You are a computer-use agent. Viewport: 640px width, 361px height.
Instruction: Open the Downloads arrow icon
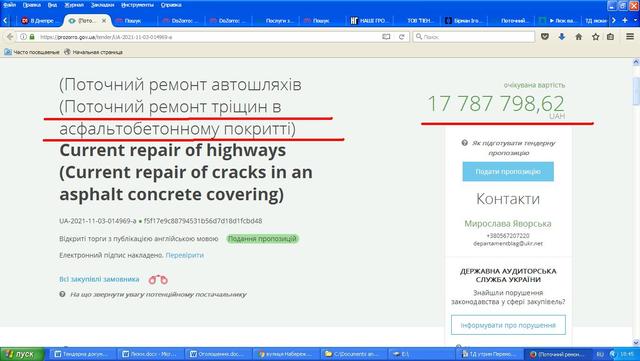562,37
